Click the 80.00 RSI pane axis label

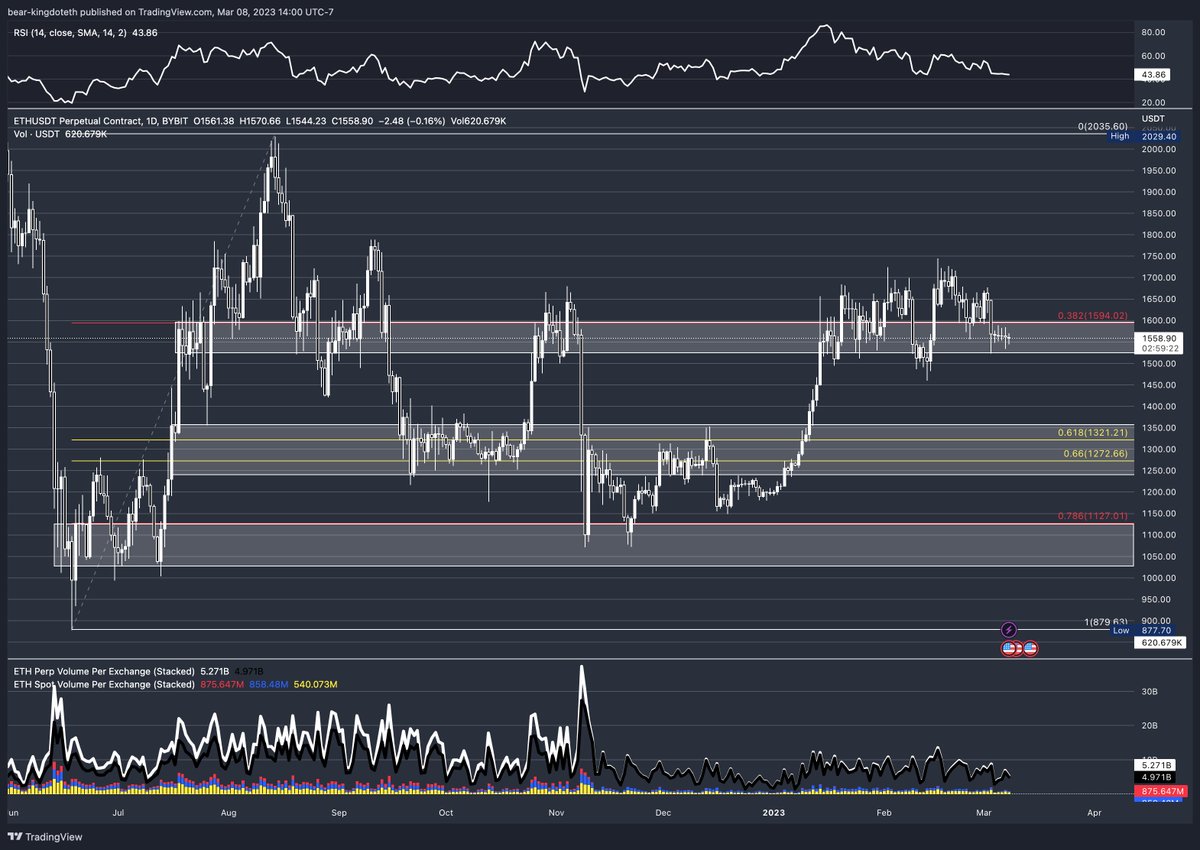pos(1153,32)
